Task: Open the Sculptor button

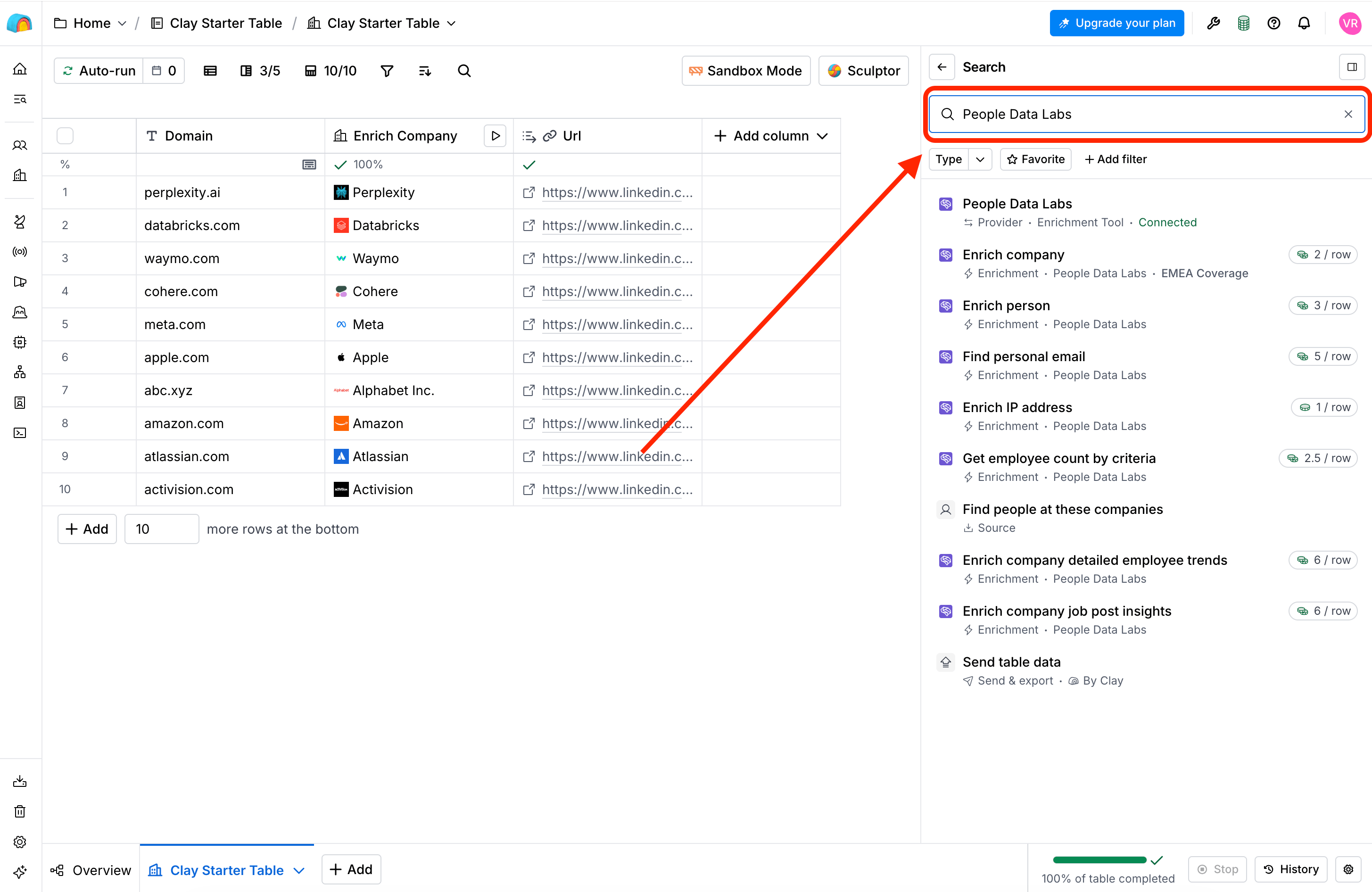Action: point(863,71)
